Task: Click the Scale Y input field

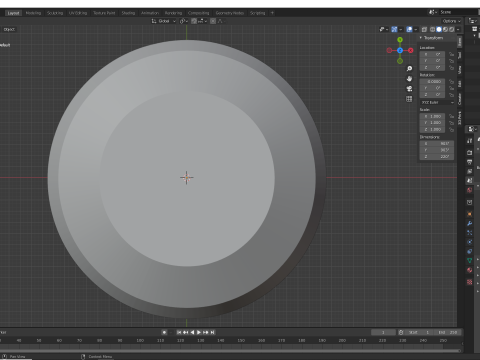Action: click(432, 123)
